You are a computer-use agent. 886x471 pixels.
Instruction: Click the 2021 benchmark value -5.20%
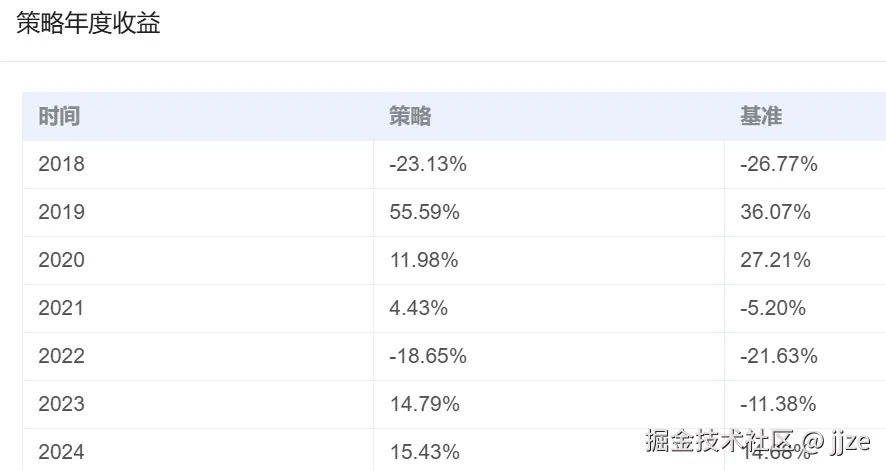[x=773, y=308]
